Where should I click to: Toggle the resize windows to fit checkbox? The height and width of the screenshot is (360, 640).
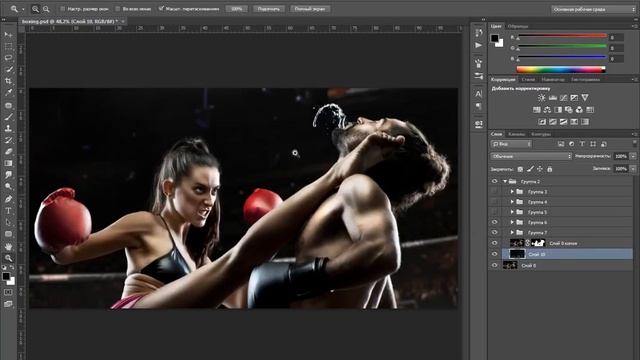(x=62, y=9)
